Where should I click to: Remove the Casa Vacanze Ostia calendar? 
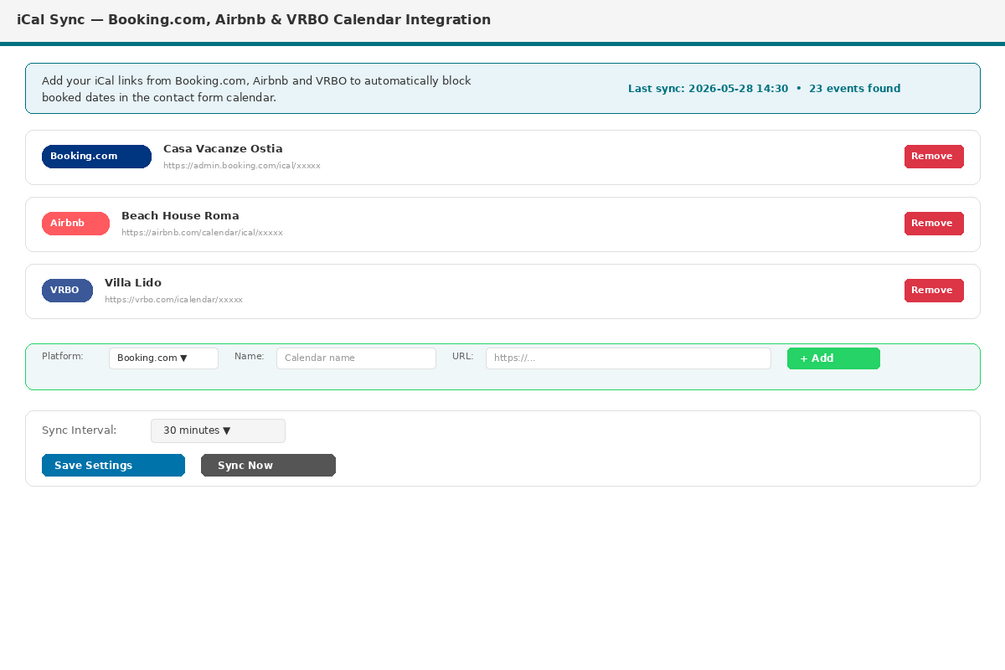tap(934, 156)
